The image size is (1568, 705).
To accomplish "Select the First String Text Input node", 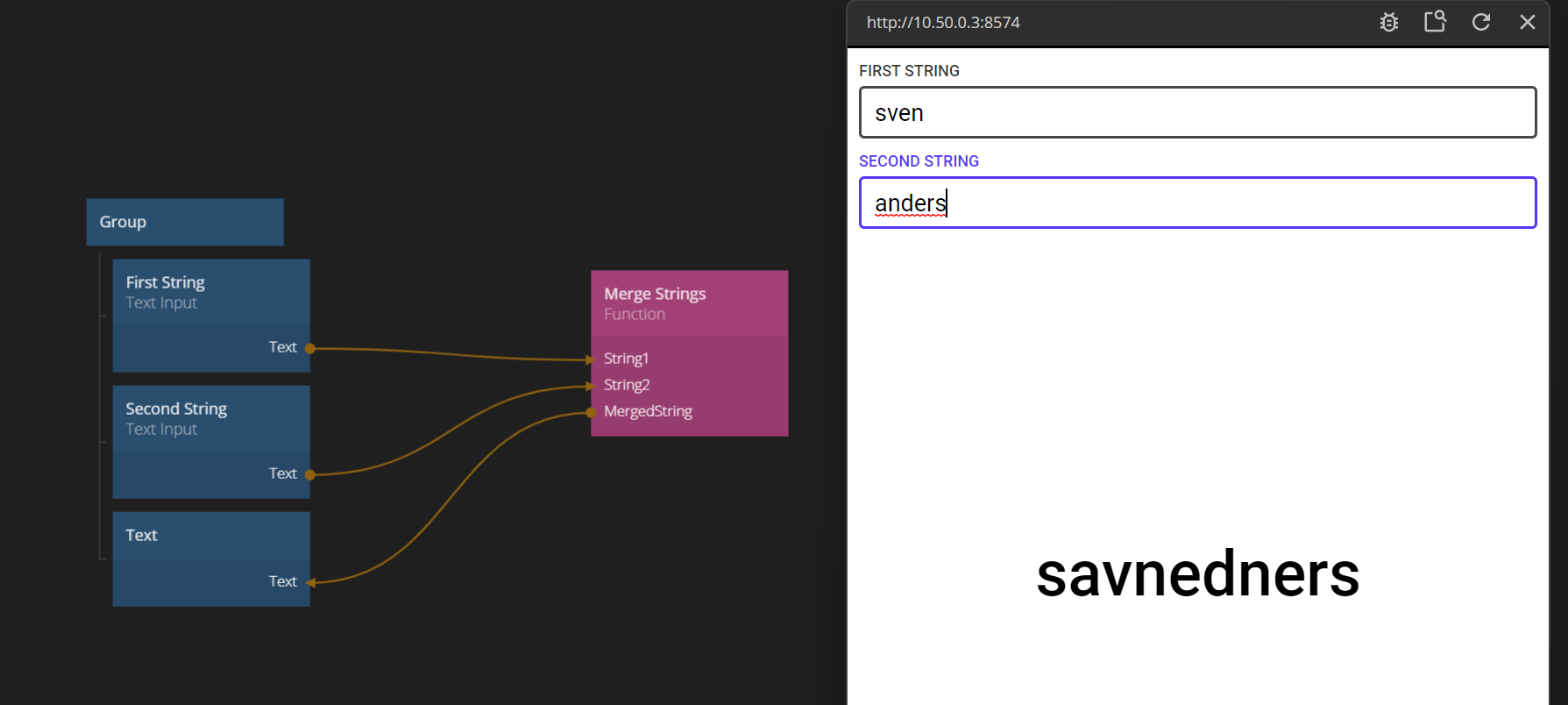I will point(211,293).
